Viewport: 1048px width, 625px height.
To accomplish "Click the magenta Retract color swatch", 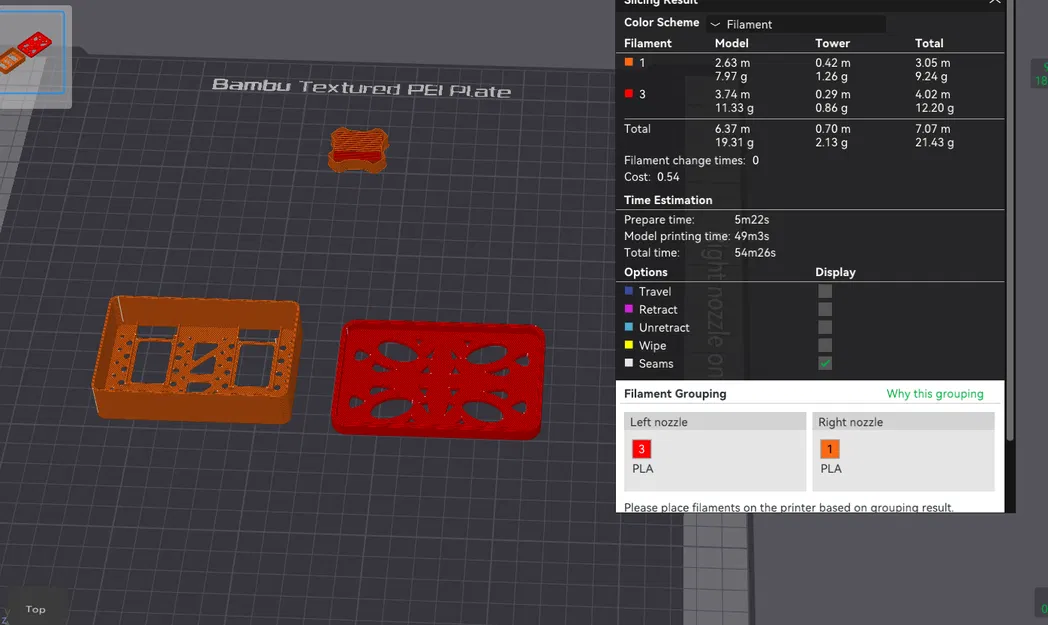I will (x=628, y=309).
